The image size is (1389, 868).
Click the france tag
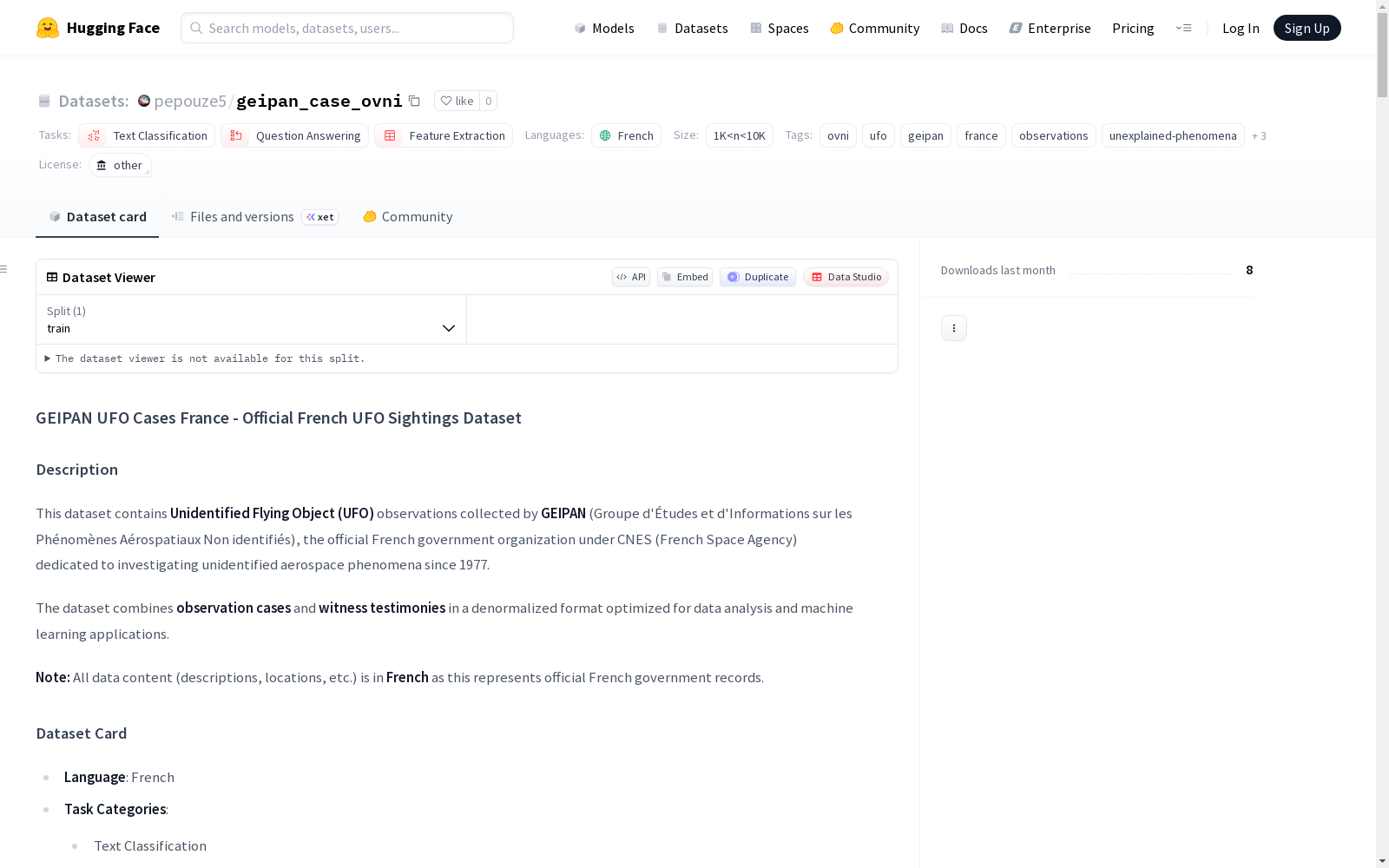click(981, 135)
